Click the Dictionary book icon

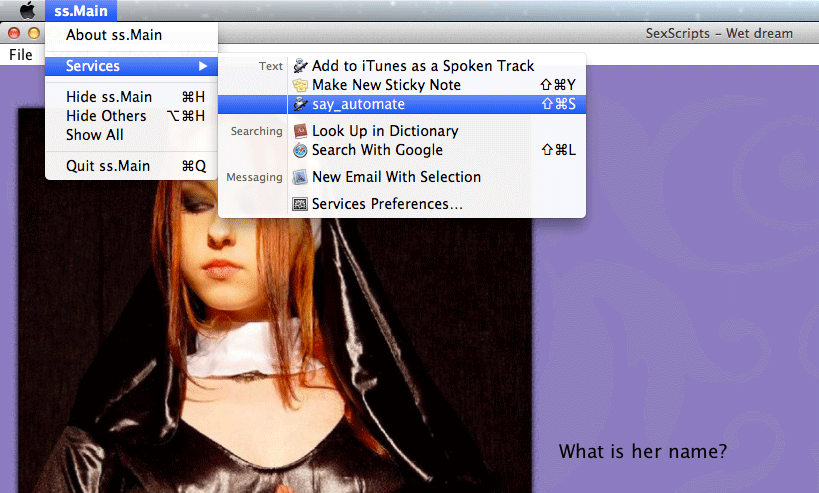(x=300, y=131)
